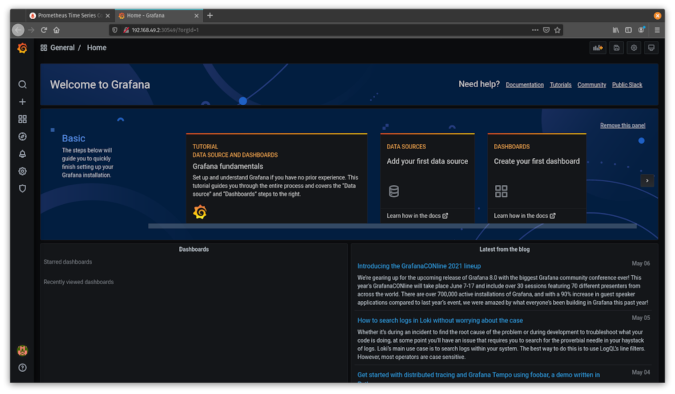Open the Public Slack link
This screenshot has width=675, height=394.
pos(627,85)
